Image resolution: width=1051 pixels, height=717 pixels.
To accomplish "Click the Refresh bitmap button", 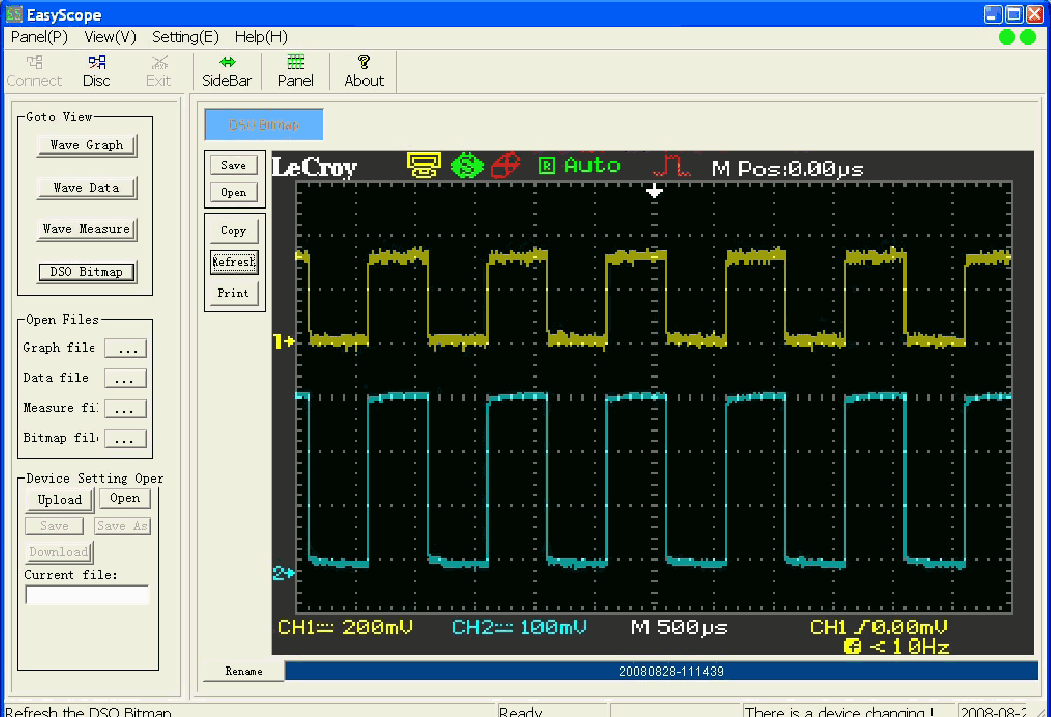I will (x=234, y=261).
